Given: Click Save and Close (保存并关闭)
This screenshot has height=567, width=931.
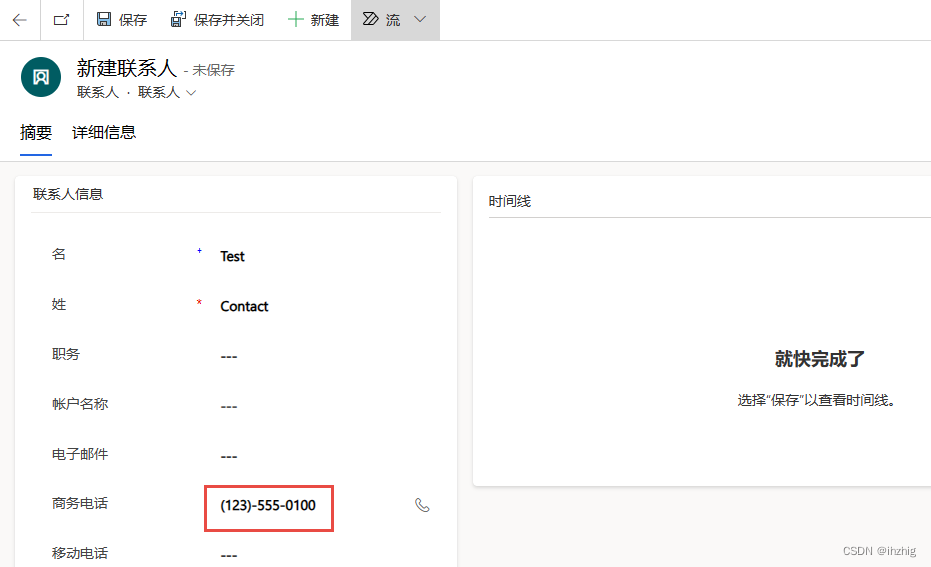Looking at the screenshot, I should click(217, 20).
